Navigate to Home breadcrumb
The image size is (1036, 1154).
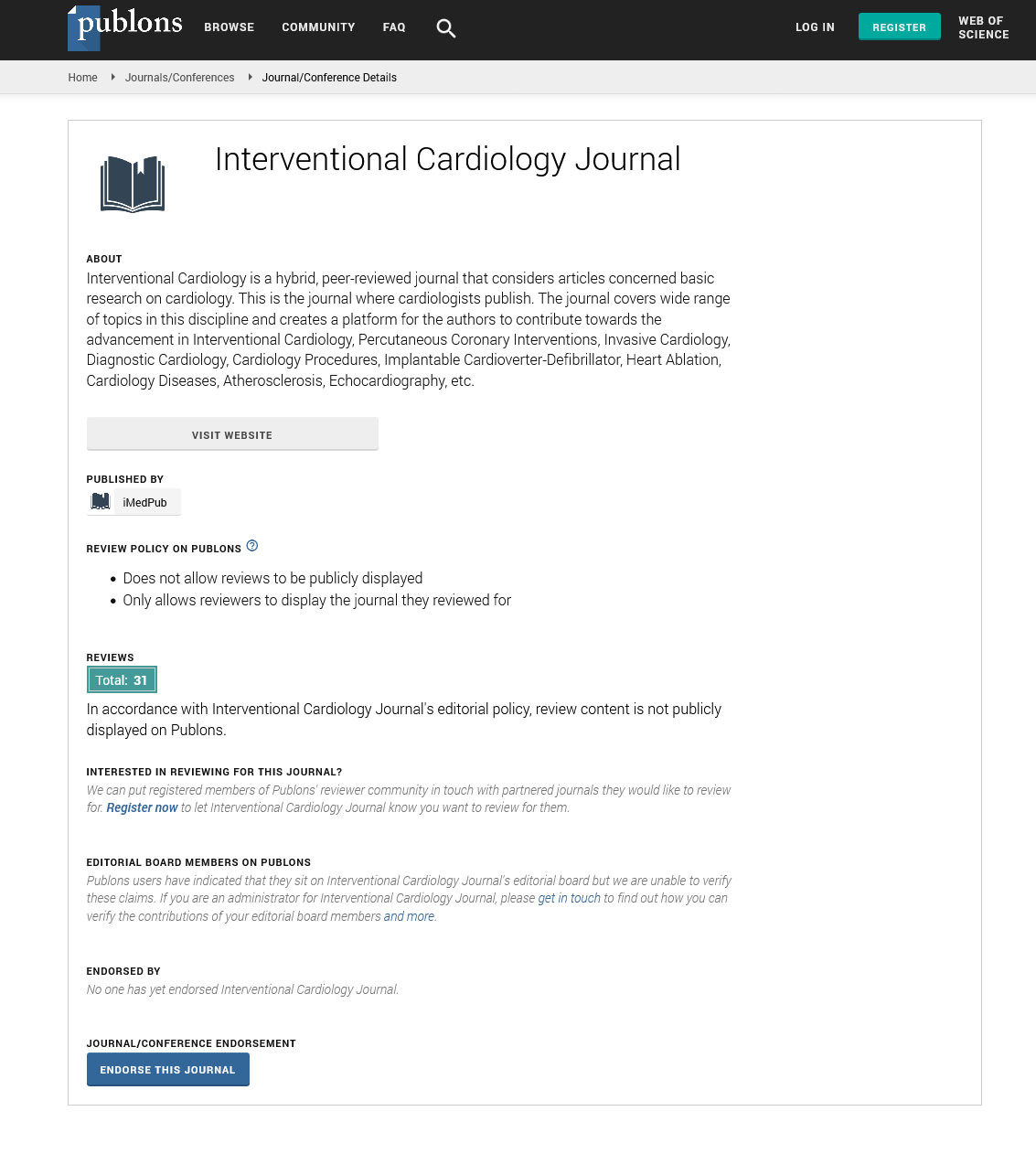pos(82,78)
